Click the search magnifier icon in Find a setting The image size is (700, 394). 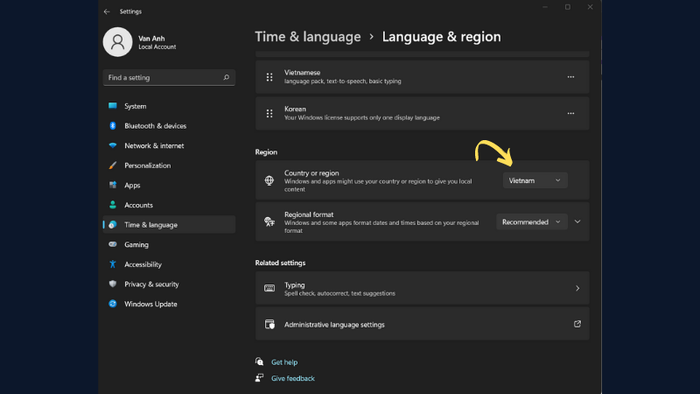pos(226,77)
